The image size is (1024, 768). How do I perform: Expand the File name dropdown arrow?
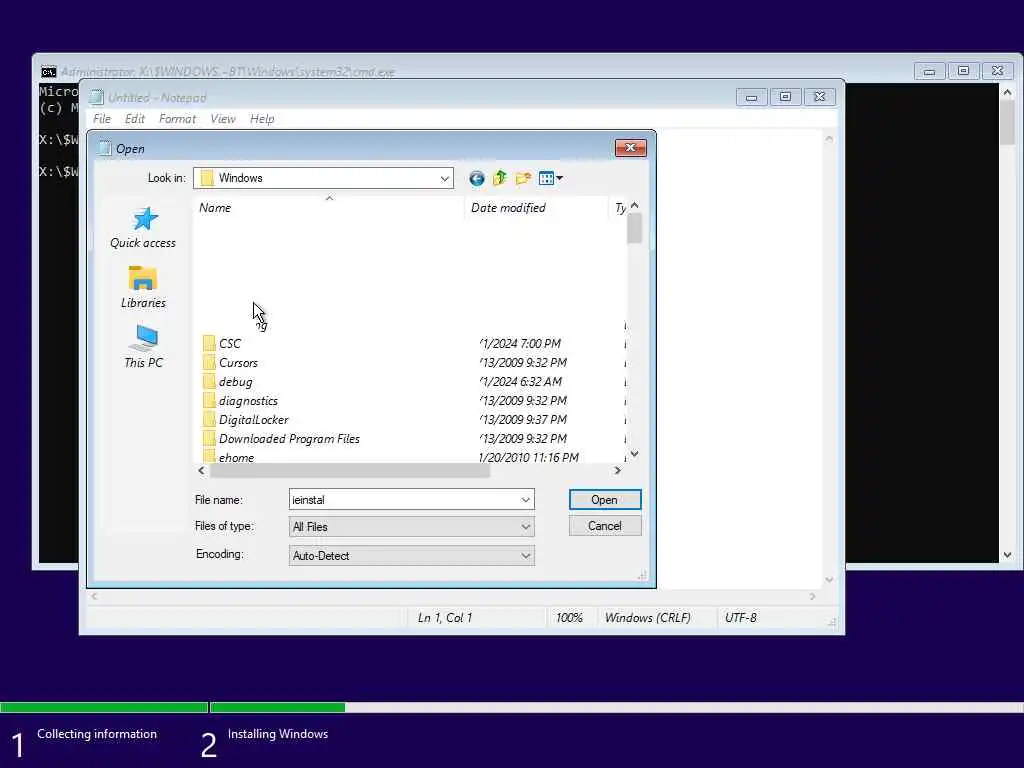pos(526,500)
